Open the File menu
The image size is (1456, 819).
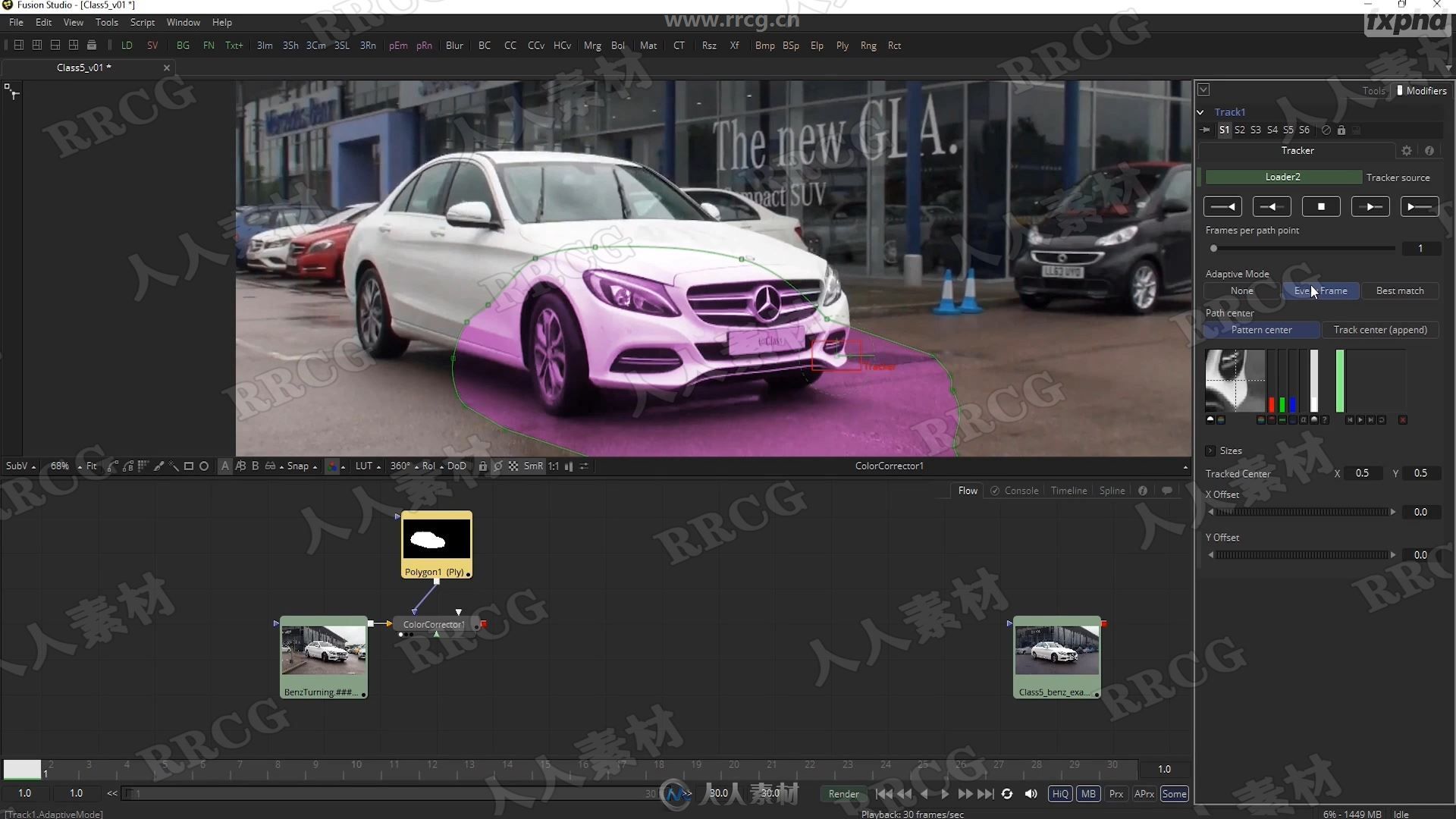[x=16, y=22]
